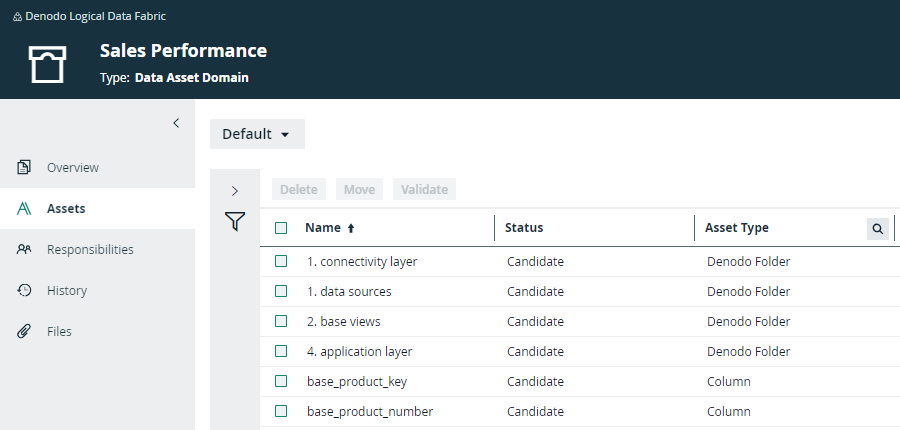Collapse the left sidebar with the chevron

click(x=176, y=123)
